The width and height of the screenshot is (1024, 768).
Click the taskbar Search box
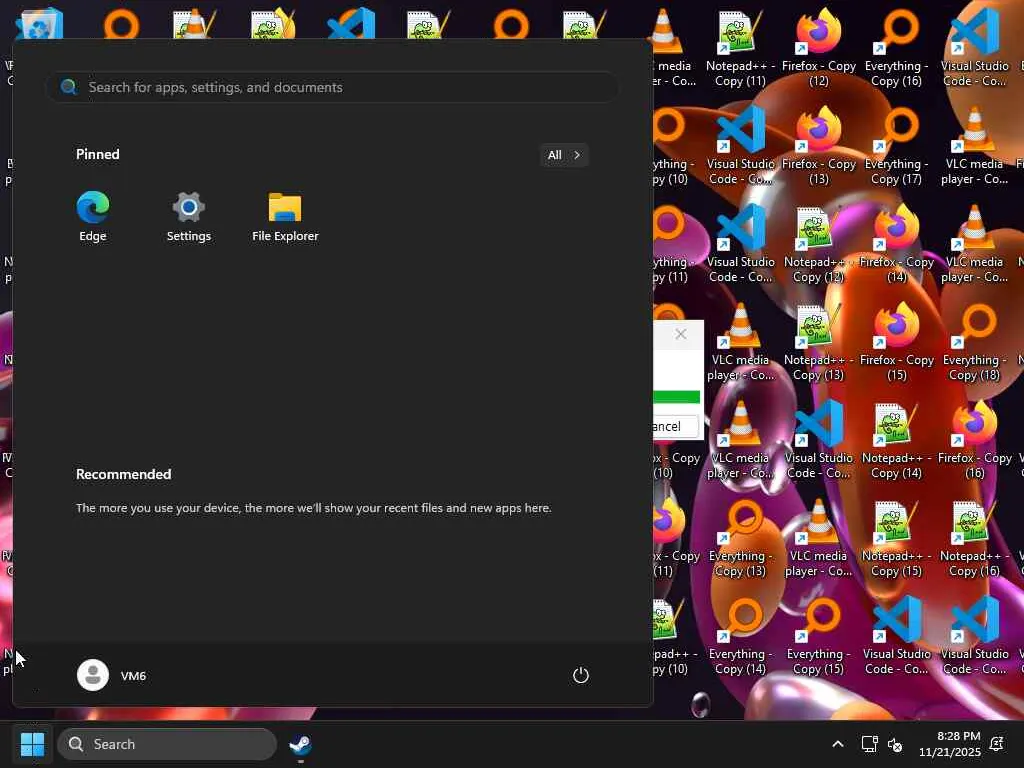pyautogui.click(x=167, y=744)
